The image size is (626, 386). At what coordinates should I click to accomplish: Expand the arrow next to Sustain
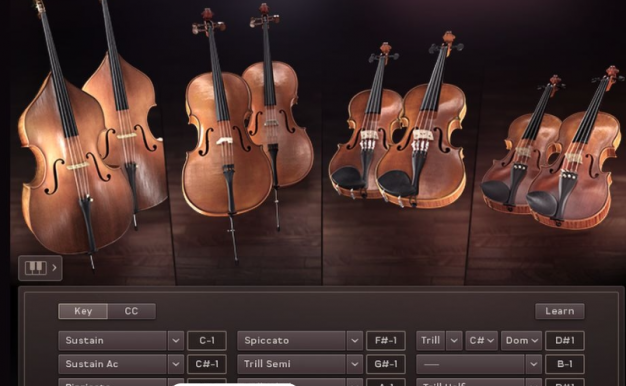[x=176, y=340]
